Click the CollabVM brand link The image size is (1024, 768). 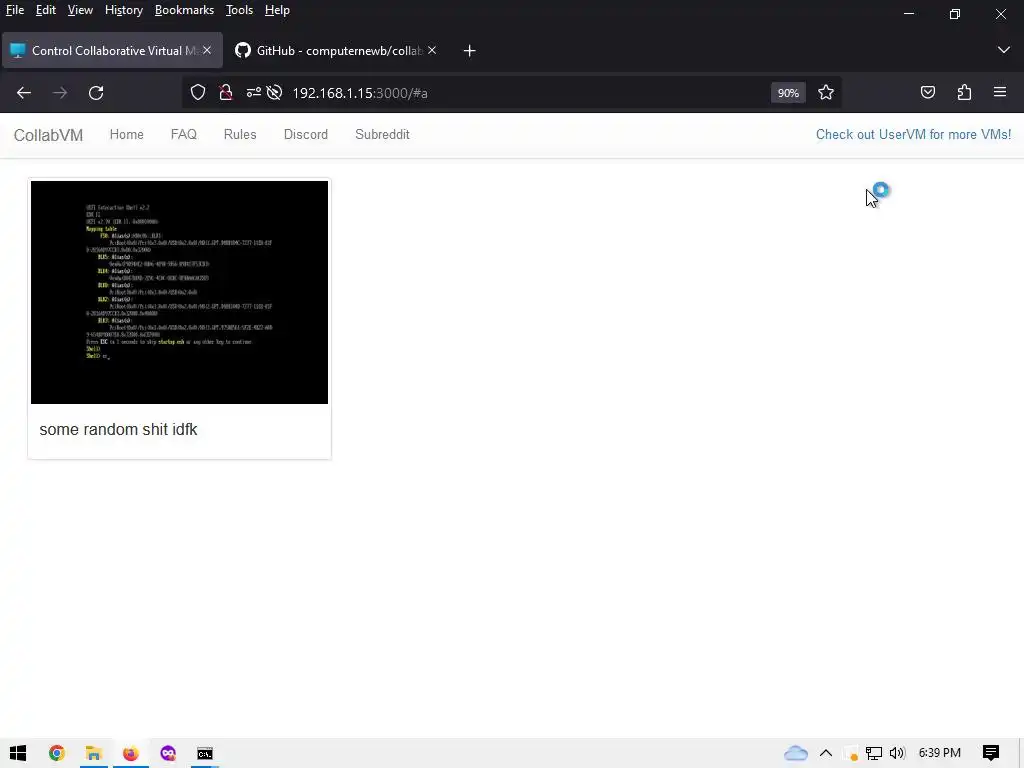point(48,135)
